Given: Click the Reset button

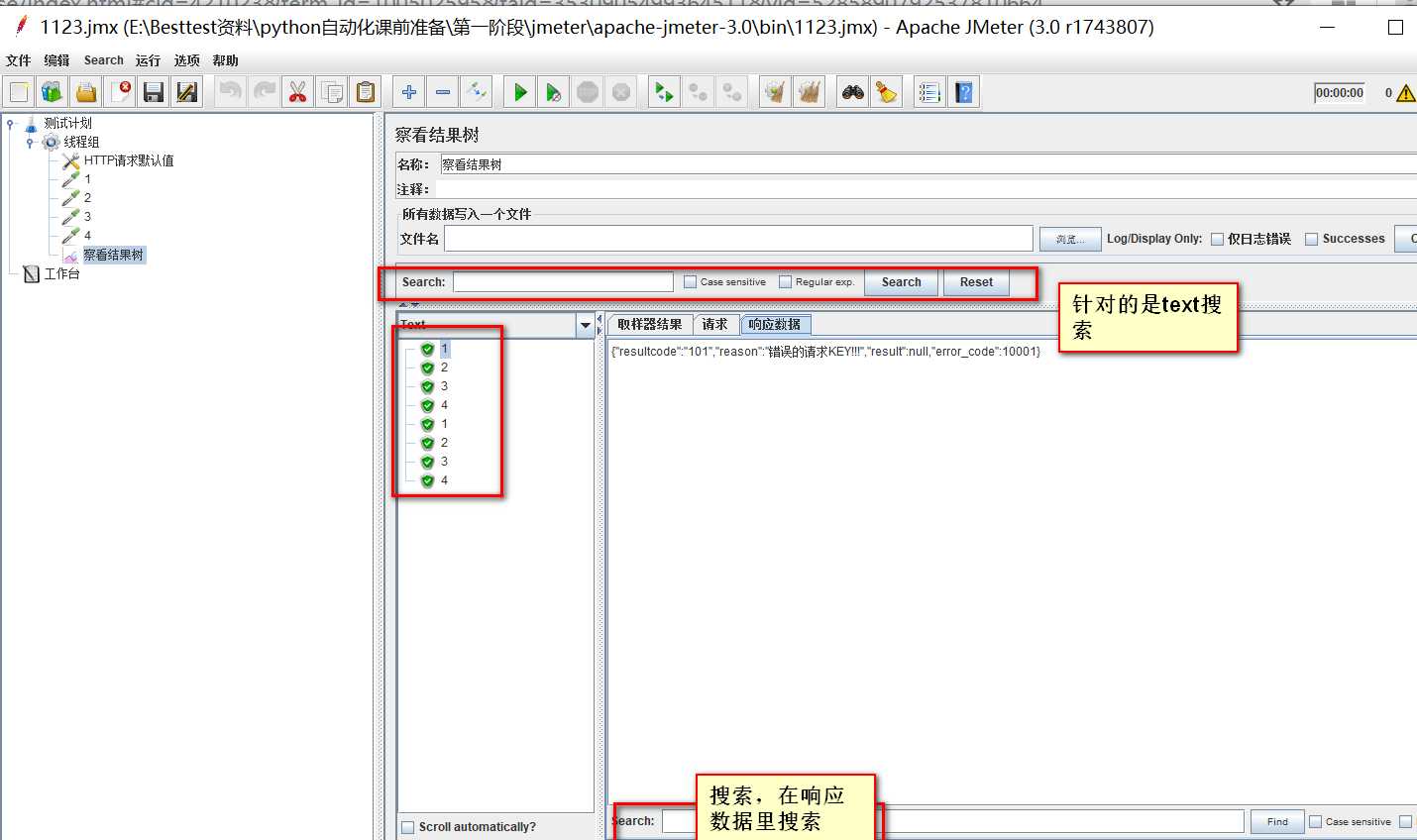Looking at the screenshot, I should 976,282.
